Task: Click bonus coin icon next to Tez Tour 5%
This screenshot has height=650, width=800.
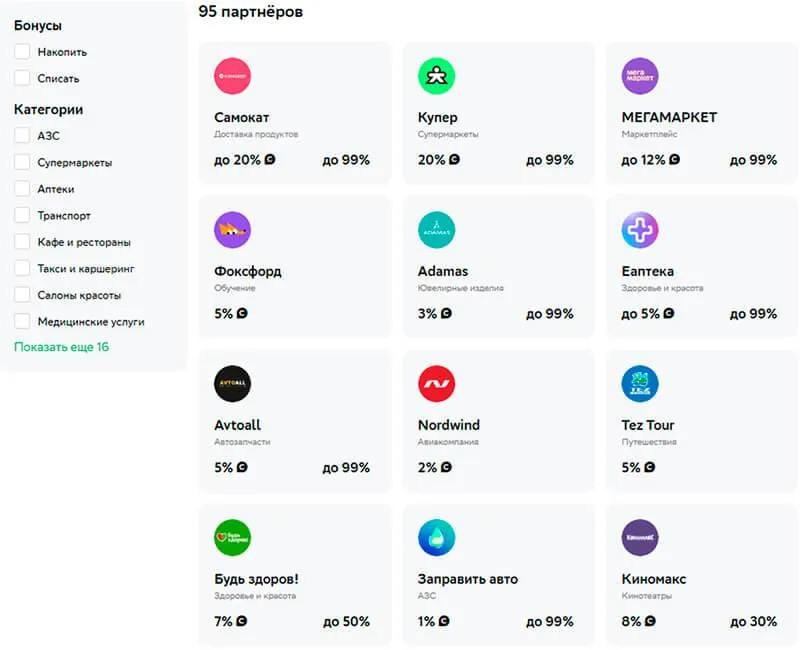Action: pyautogui.click(x=649, y=467)
